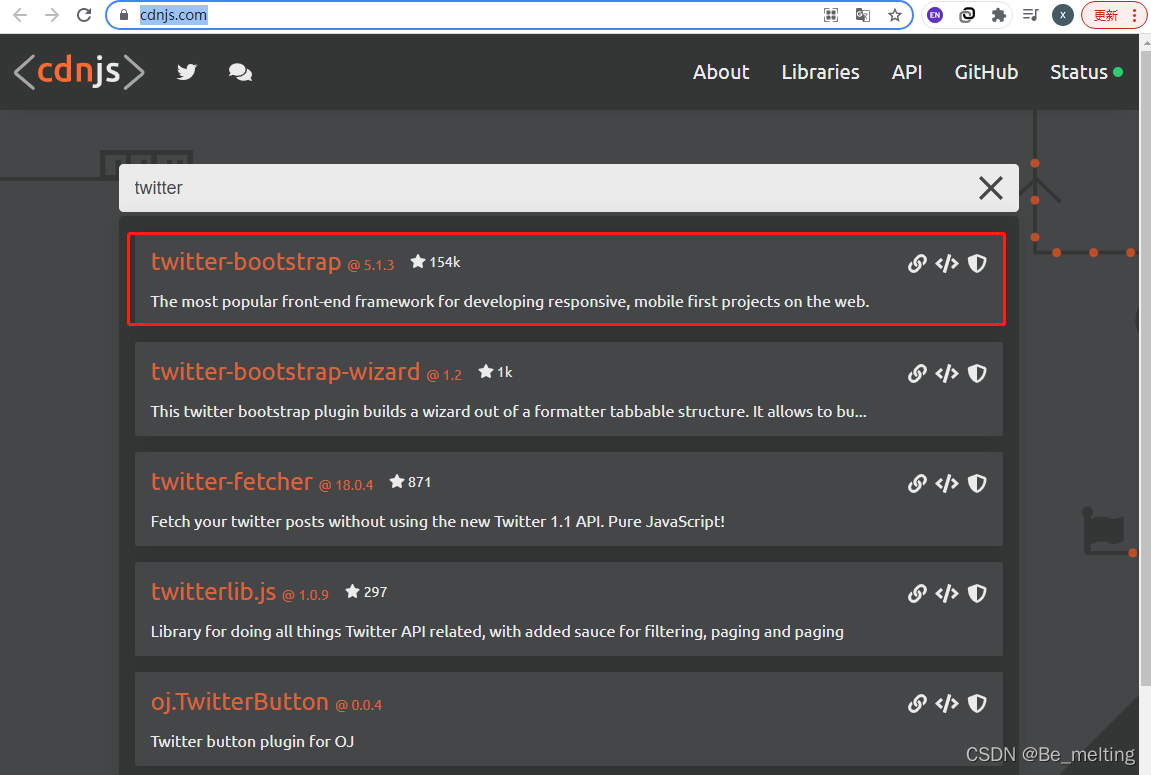Open the twitter-bootstrap library
1151x775 pixels.
point(246,261)
